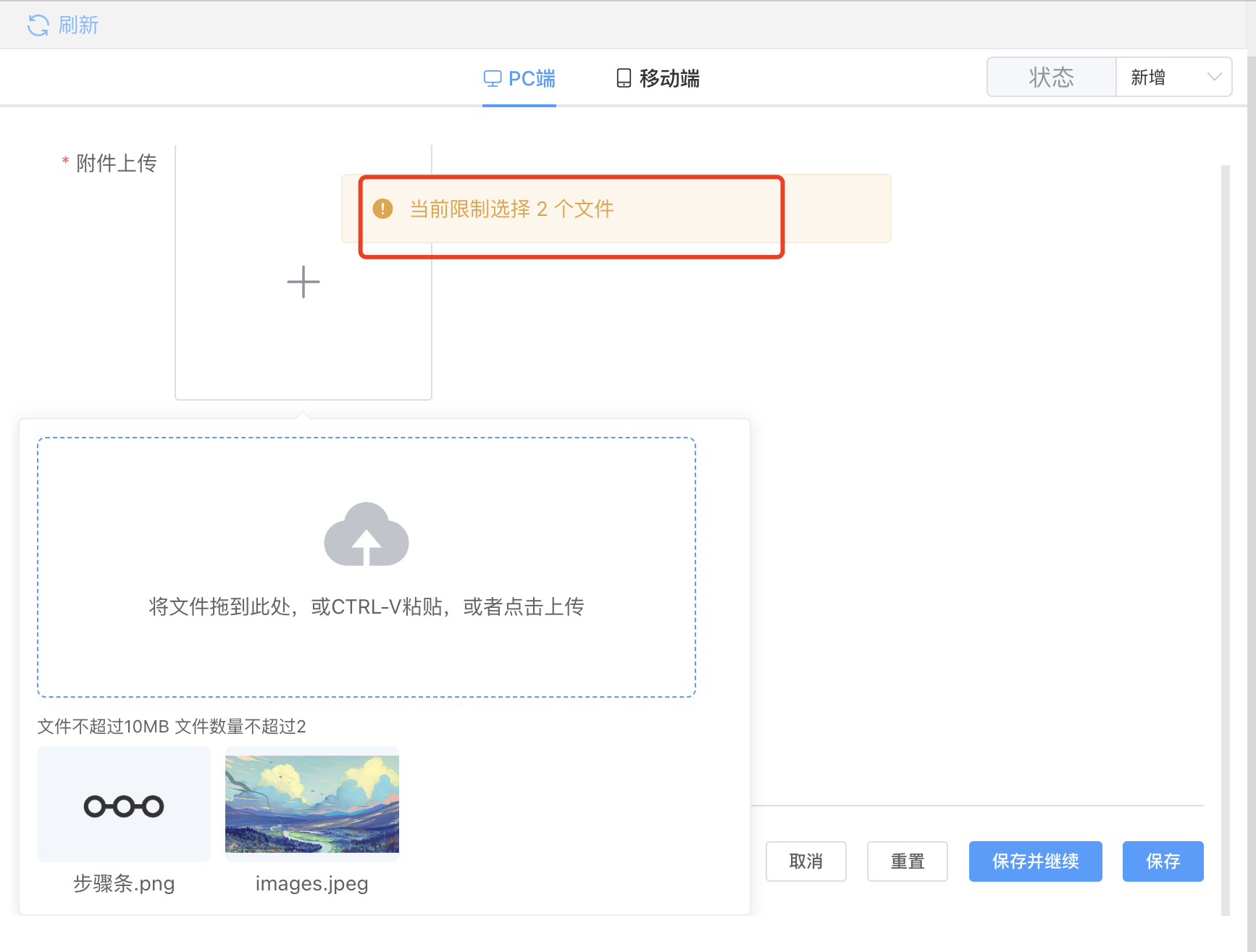Click the plus icon to add attachment
Image resolution: width=1256 pixels, height=952 pixels.
coord(303,282)
